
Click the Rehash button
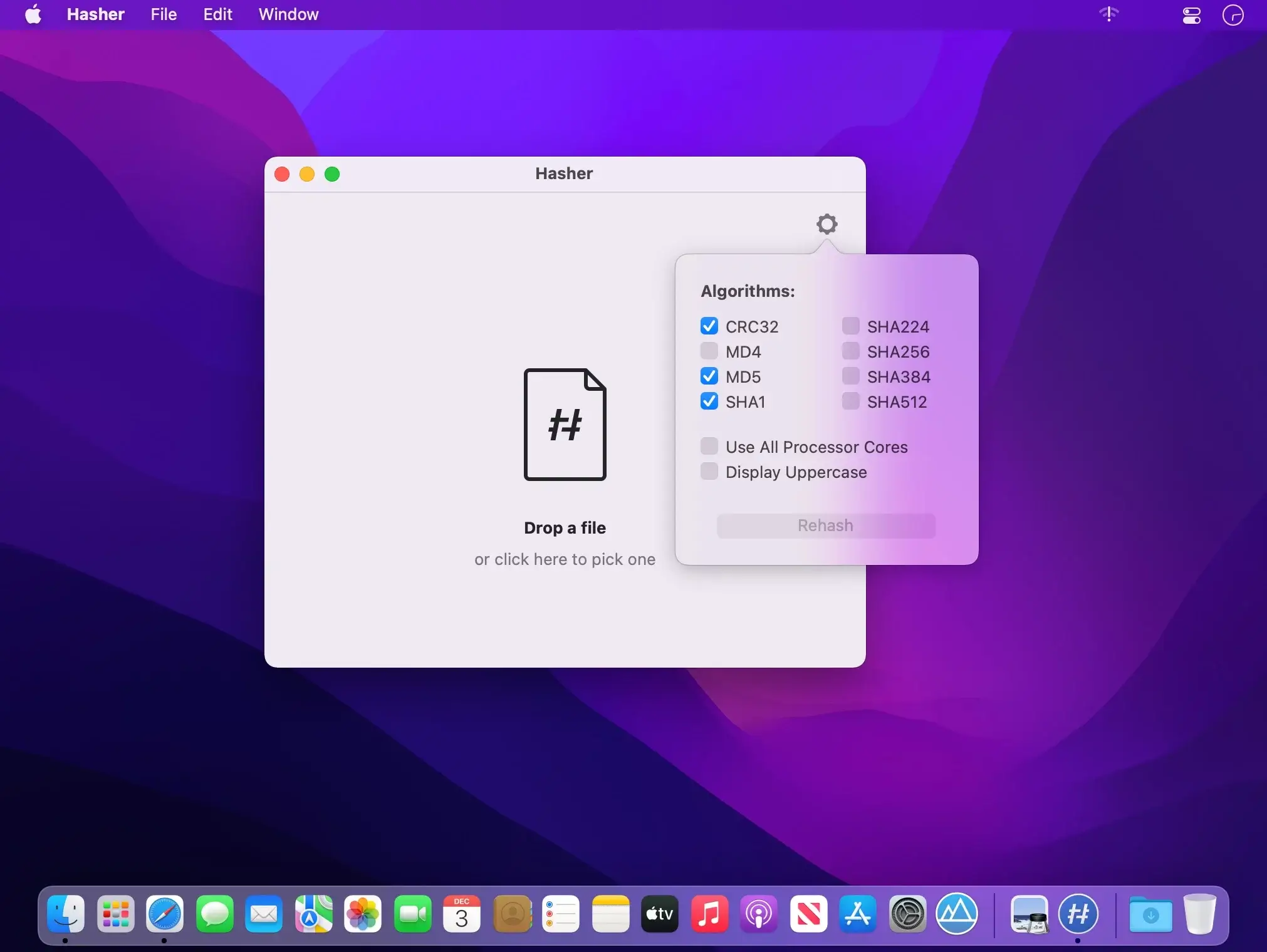pos(826,525)
